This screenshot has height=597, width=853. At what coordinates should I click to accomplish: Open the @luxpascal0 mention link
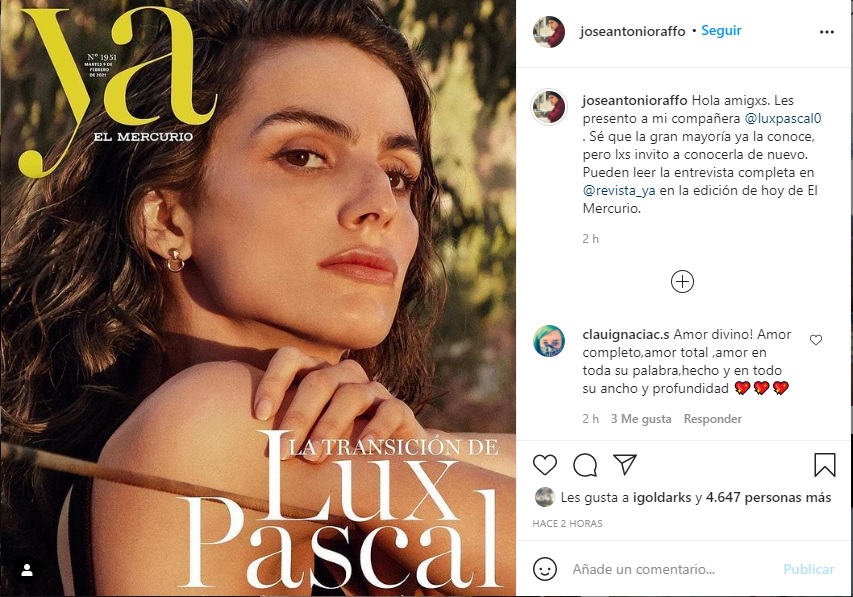tap(783, 118)
